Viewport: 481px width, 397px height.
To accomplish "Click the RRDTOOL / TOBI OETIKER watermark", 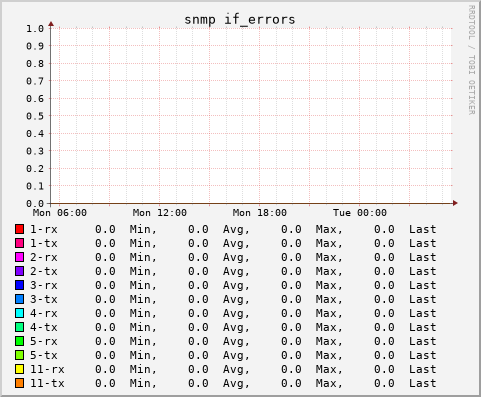I will click(472, 60).
